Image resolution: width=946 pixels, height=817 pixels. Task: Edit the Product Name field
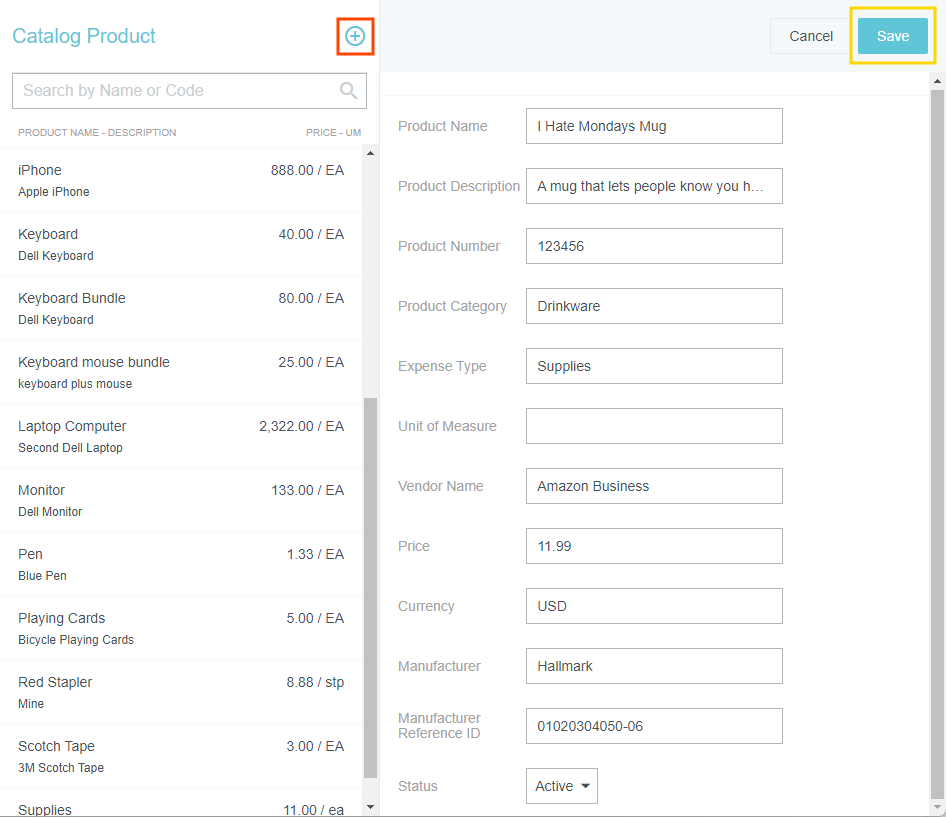(x=654, y=126)
